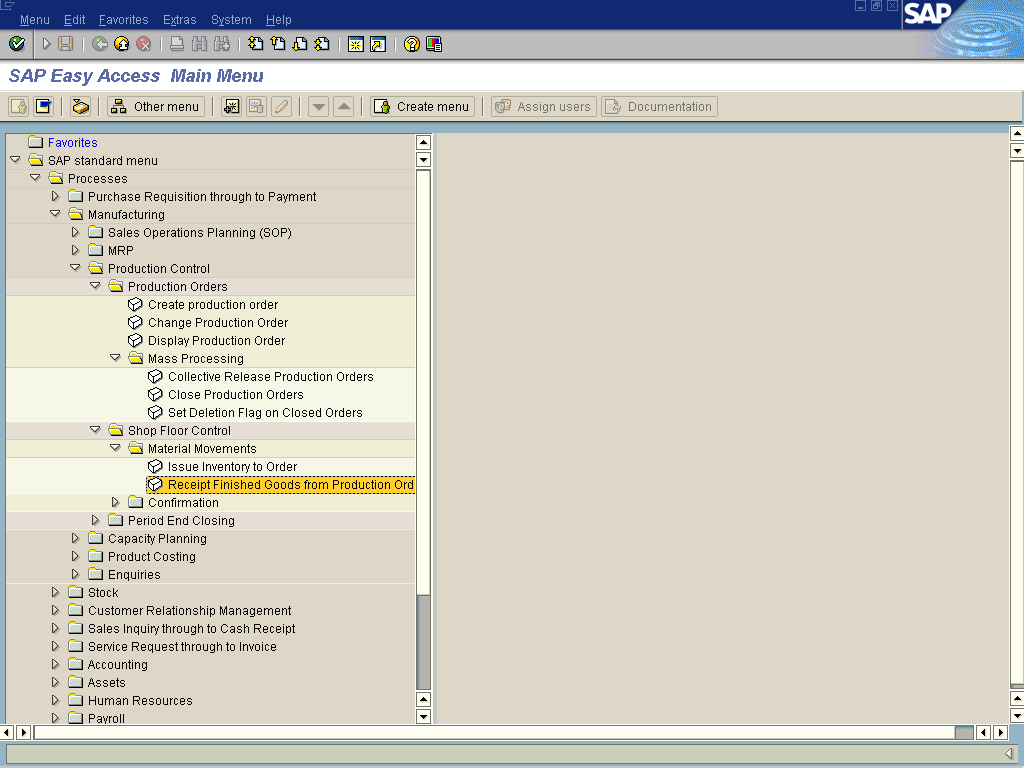The height and width of the screenshot is (768, 1024).
Task: Open the Favorites menu in menu bar
Action: [123, 20]
